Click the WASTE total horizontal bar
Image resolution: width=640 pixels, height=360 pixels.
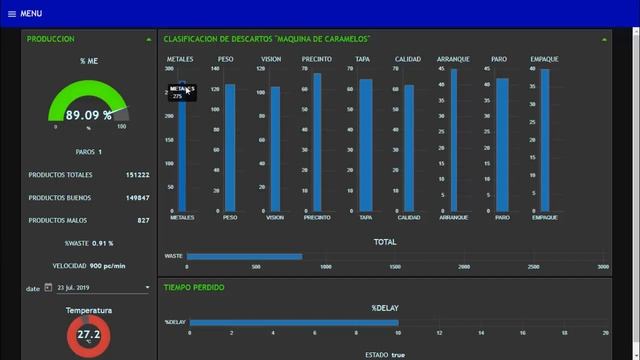244,256
